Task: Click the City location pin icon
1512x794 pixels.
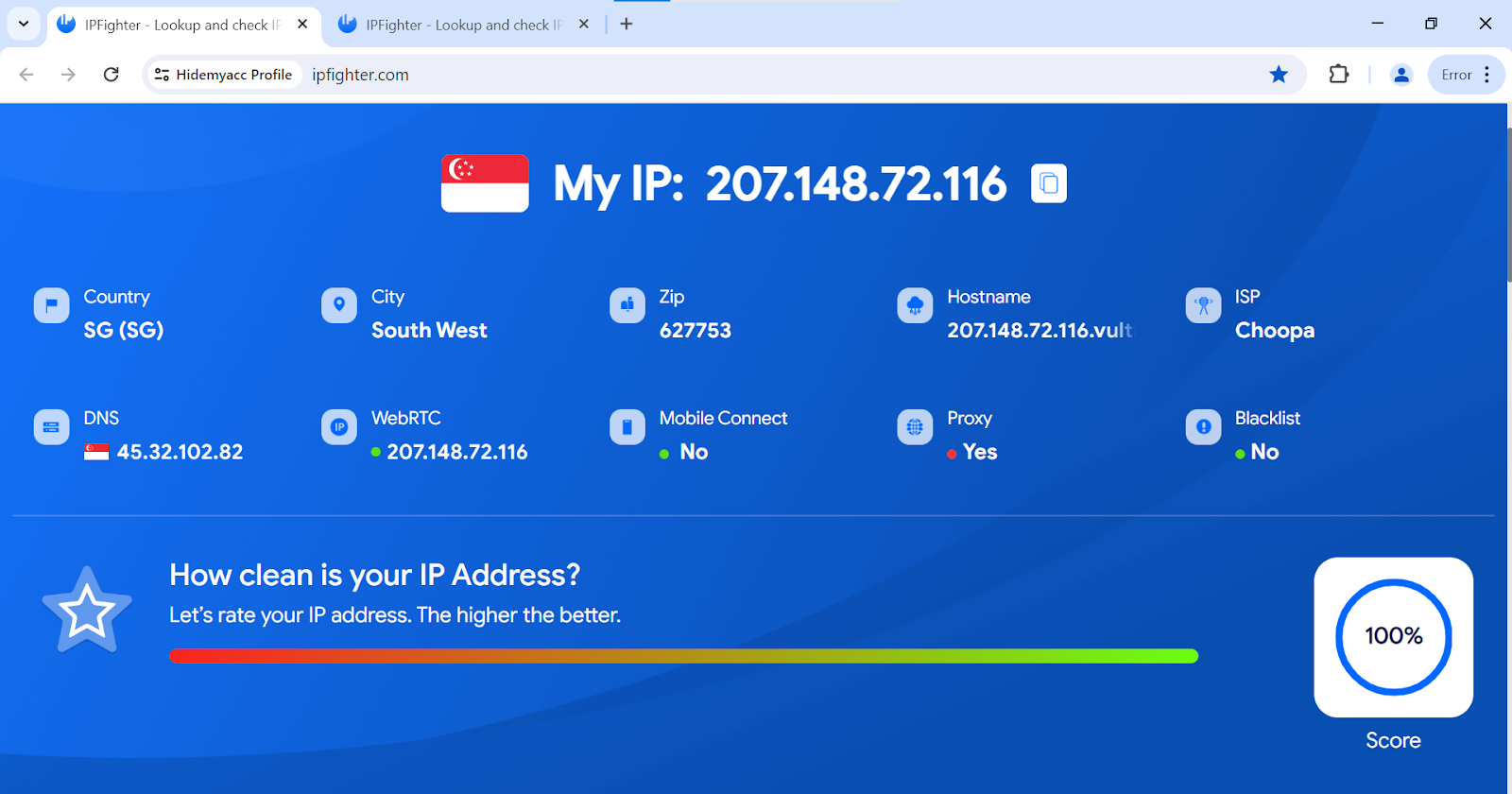Action: pyautogui.click(x=339, y=305)
